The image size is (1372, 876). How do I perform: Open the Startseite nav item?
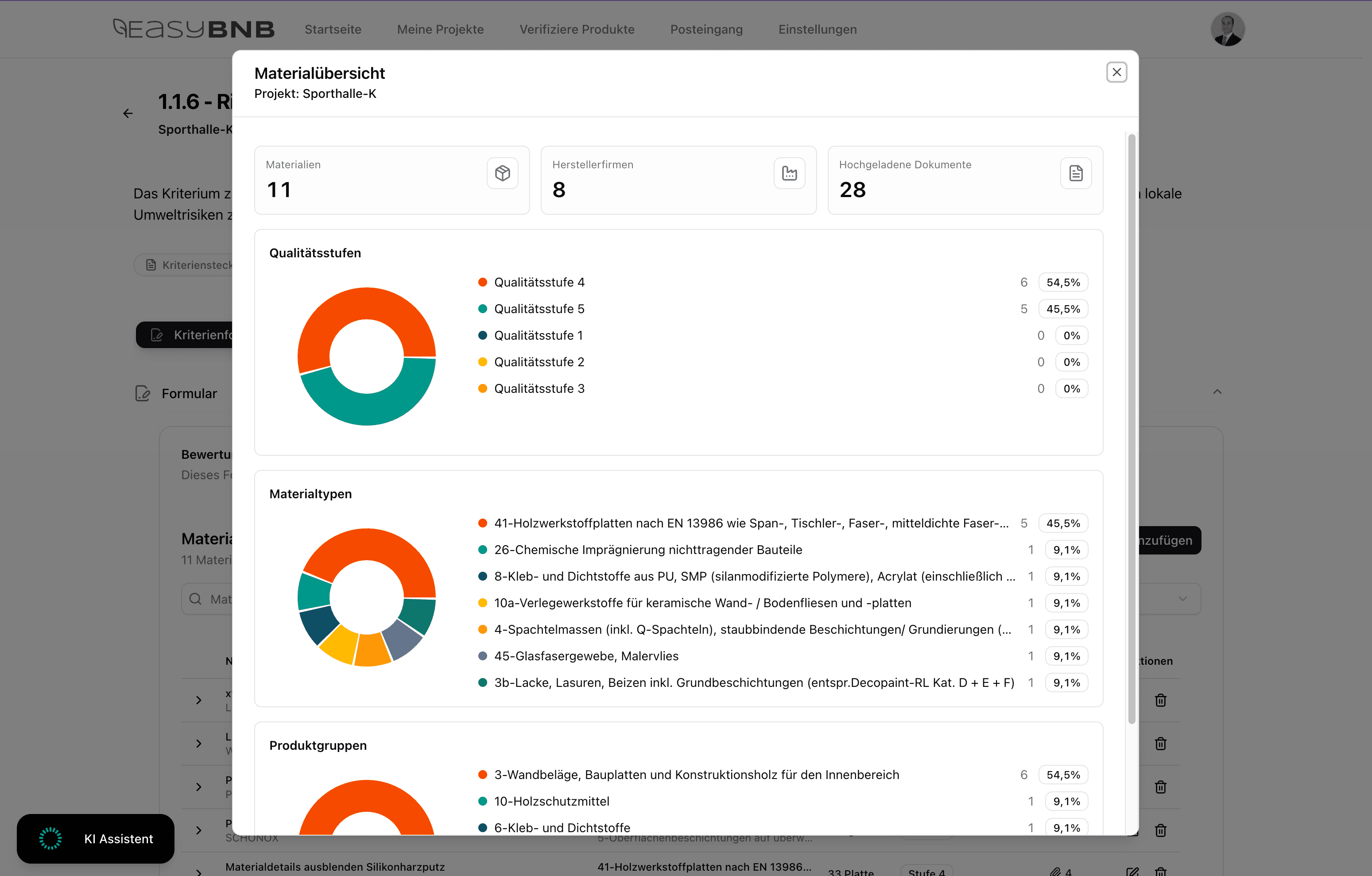click(x=333, y=29)
